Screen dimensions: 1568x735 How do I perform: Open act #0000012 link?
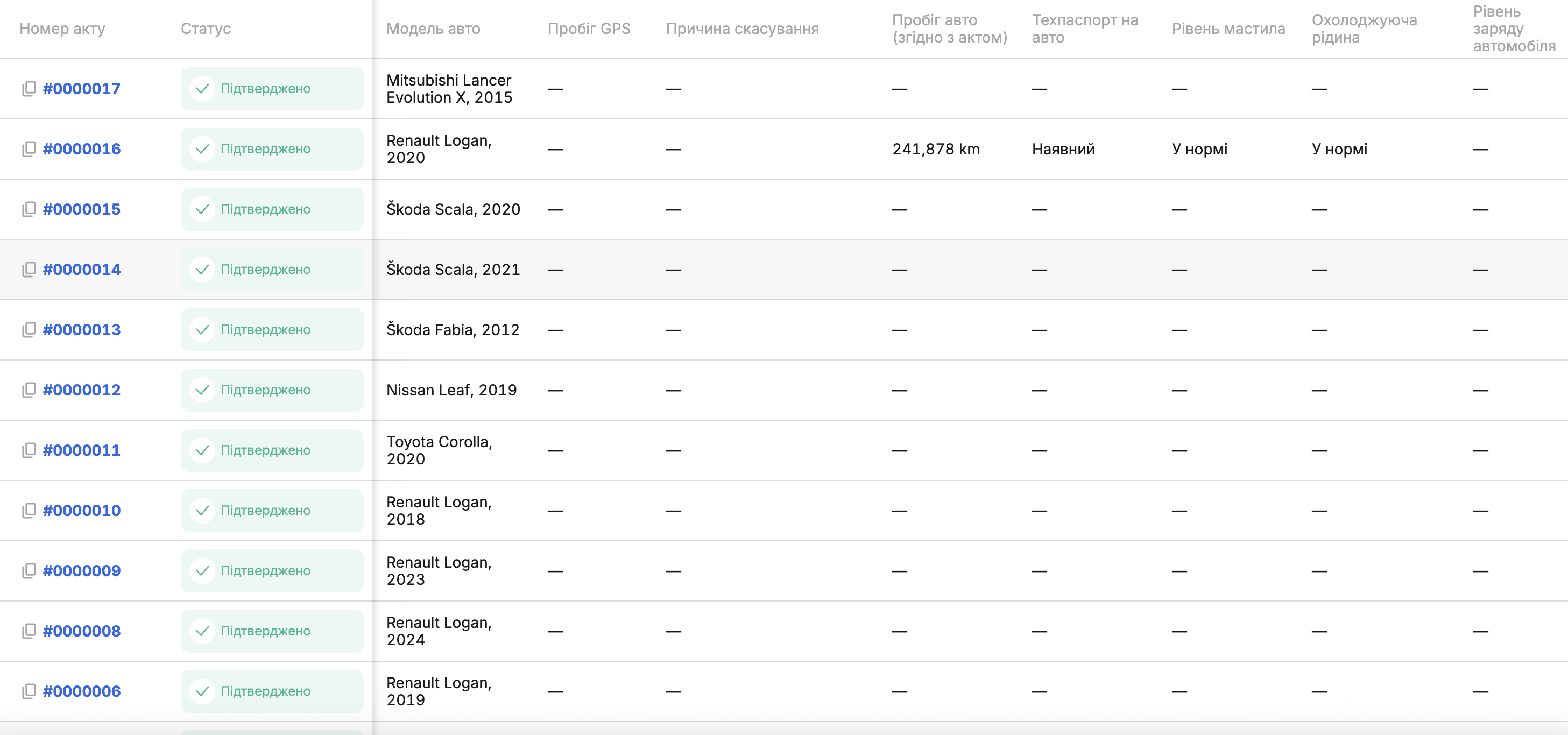[82, 390]
